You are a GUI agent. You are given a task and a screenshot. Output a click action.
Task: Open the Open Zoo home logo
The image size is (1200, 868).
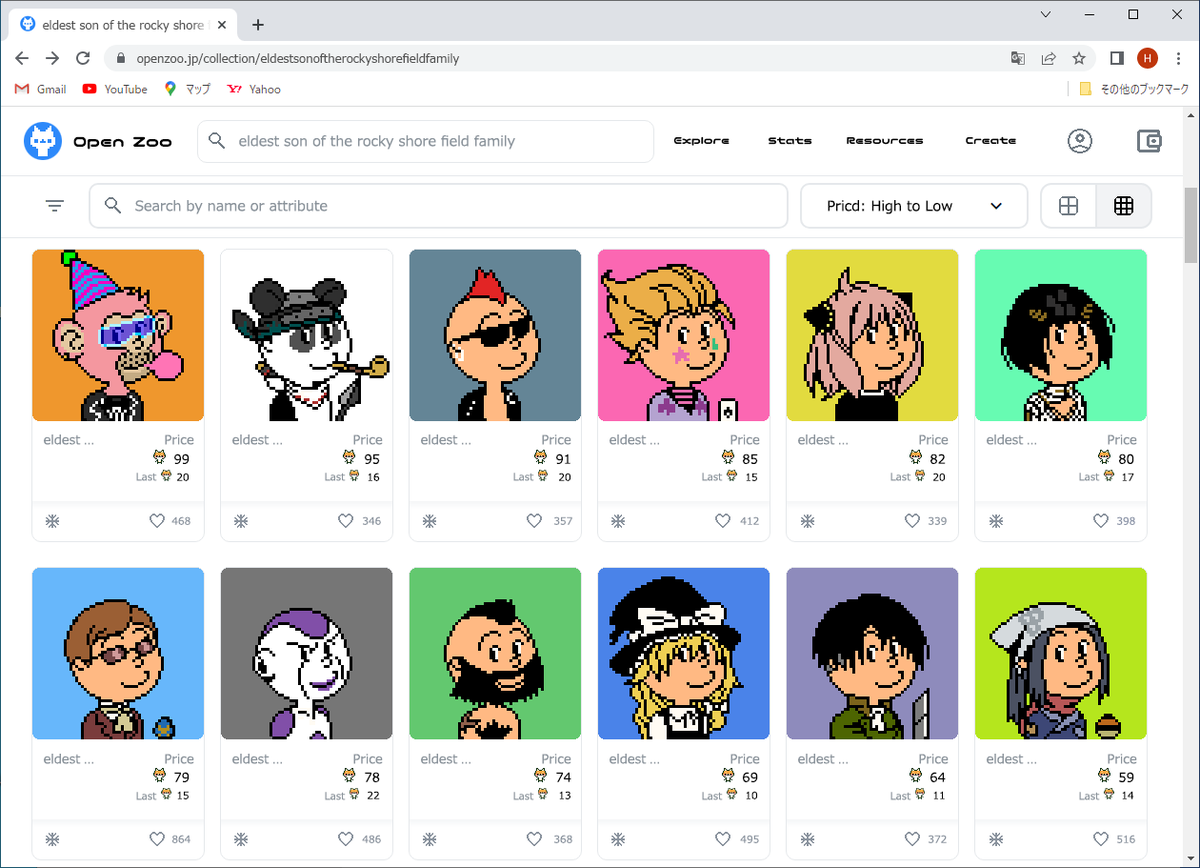click(98, 141)
